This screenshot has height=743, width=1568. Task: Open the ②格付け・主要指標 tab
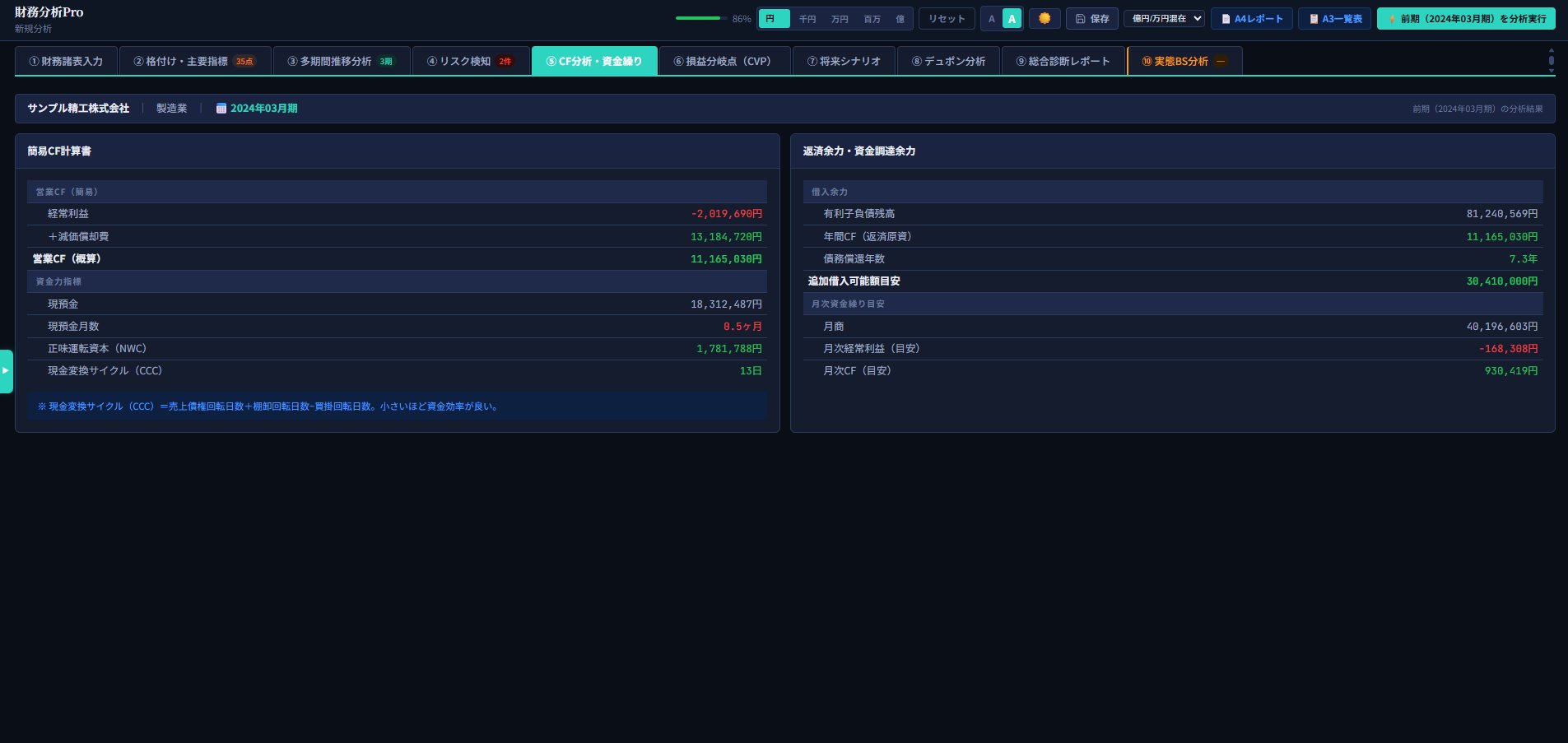pos(195,61)
